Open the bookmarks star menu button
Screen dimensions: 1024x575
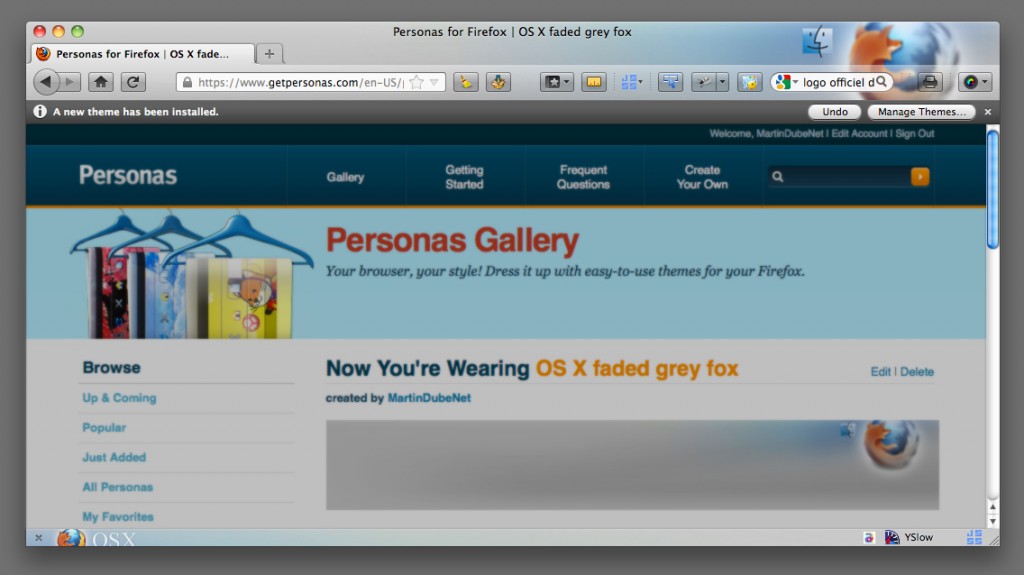coord(557,82)
